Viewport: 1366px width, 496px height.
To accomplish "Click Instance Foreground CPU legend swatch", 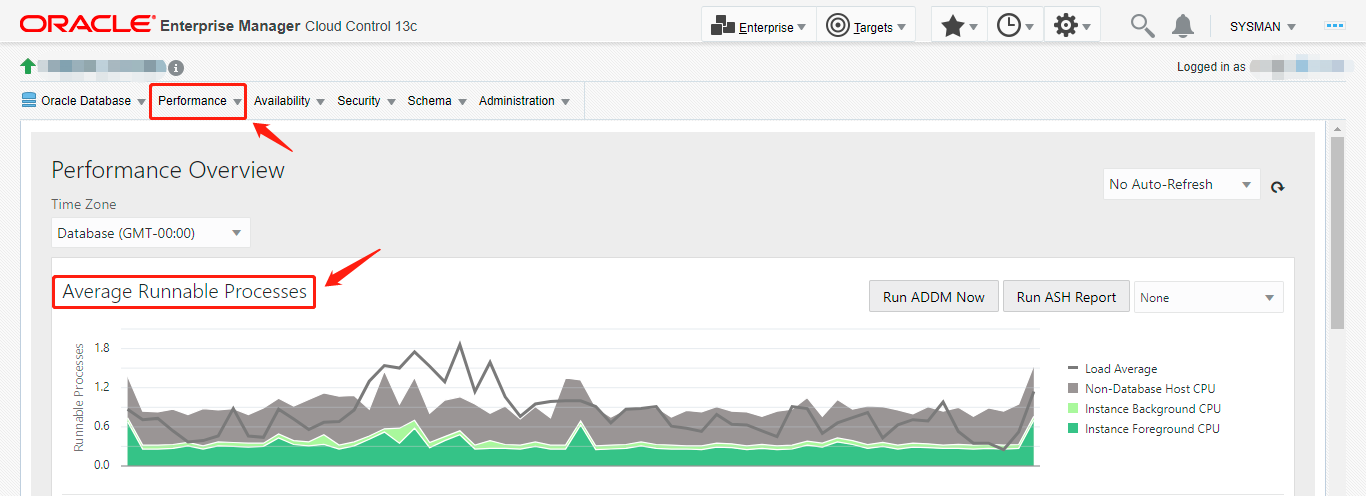I will click(1074, 429).
